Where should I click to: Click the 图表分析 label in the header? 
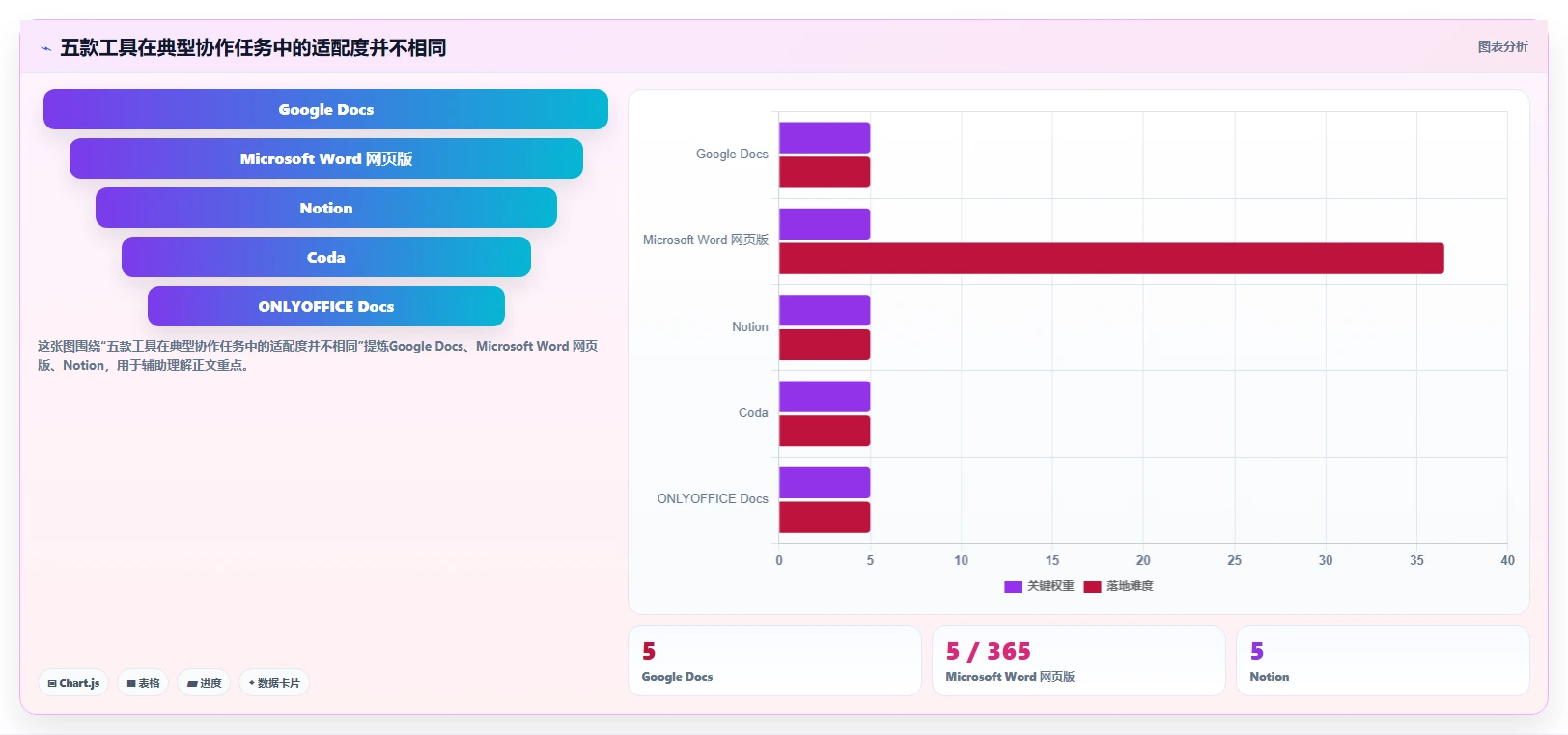click(1502, 46)
